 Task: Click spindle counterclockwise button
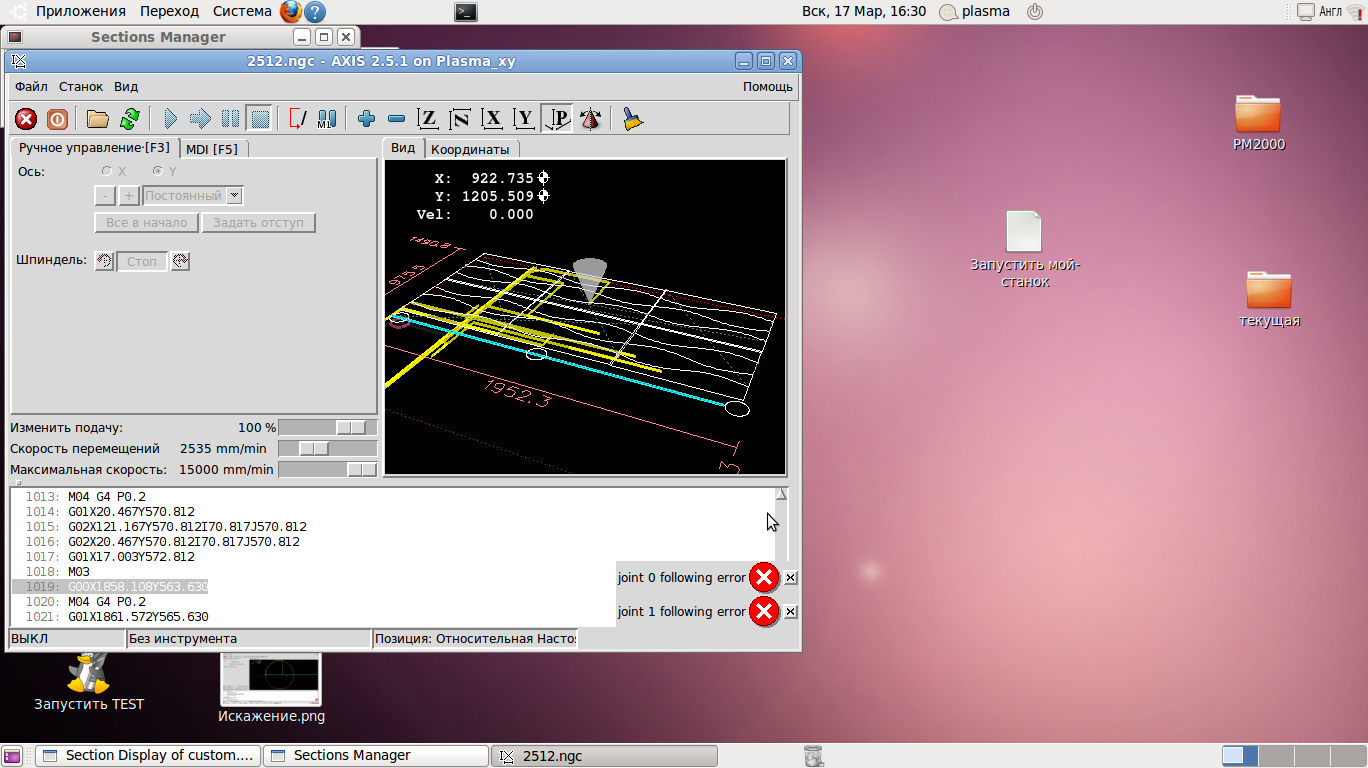tap(105, 261)
